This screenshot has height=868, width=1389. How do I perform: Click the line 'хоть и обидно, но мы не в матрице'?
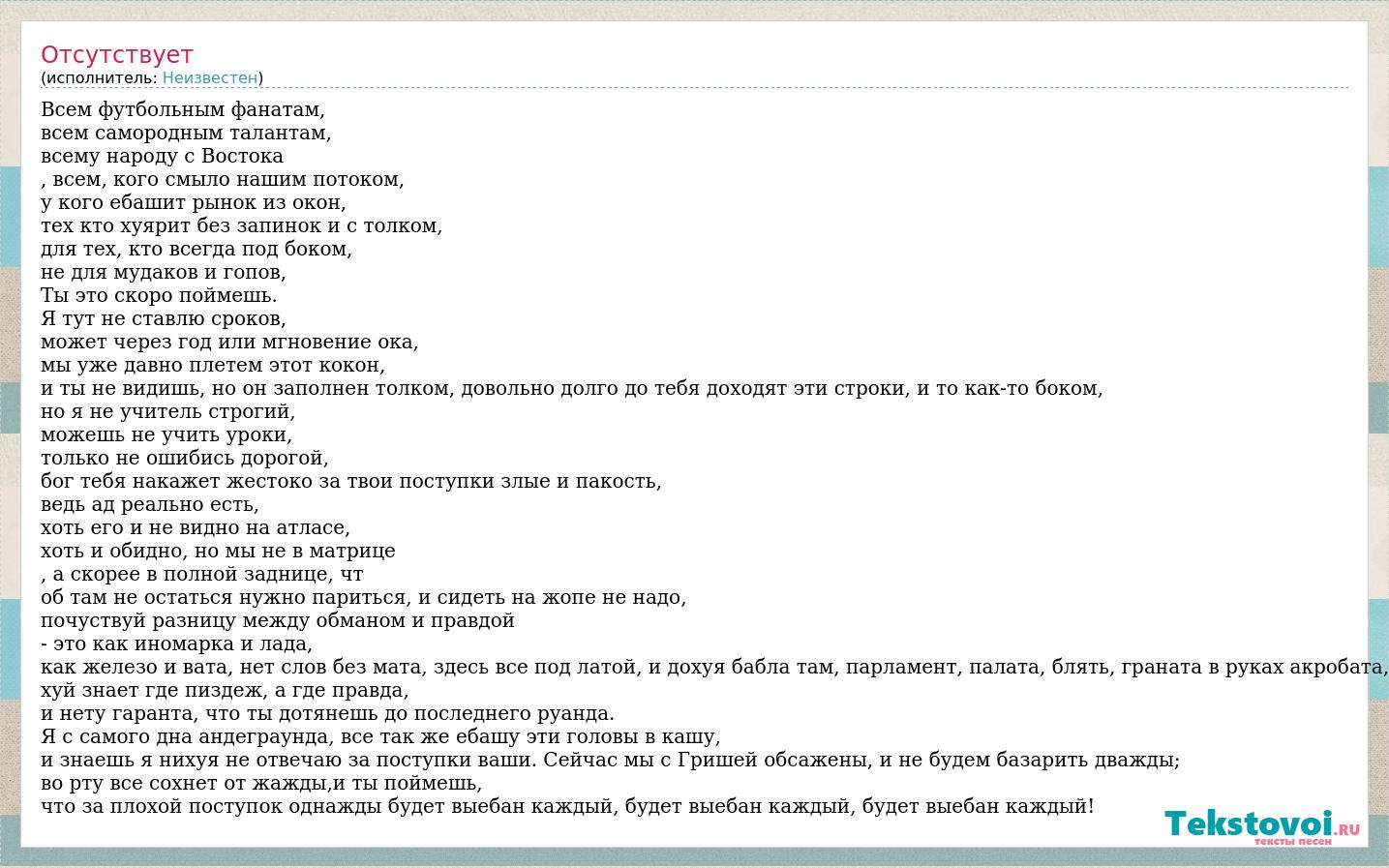(218, 551)
